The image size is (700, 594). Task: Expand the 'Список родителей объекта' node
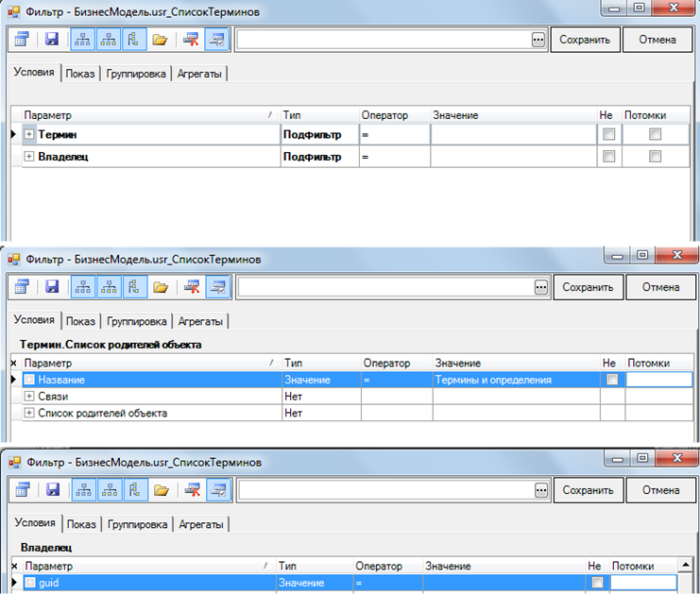point(29,413)
